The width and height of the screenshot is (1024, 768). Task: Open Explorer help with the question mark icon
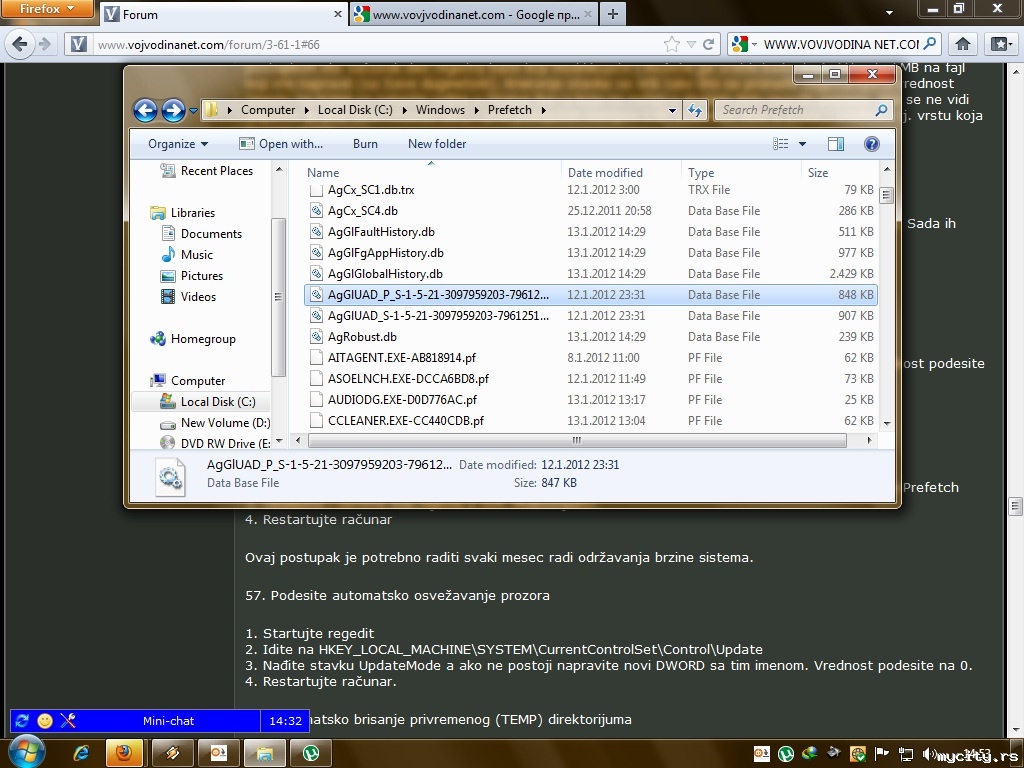[871, 144]
